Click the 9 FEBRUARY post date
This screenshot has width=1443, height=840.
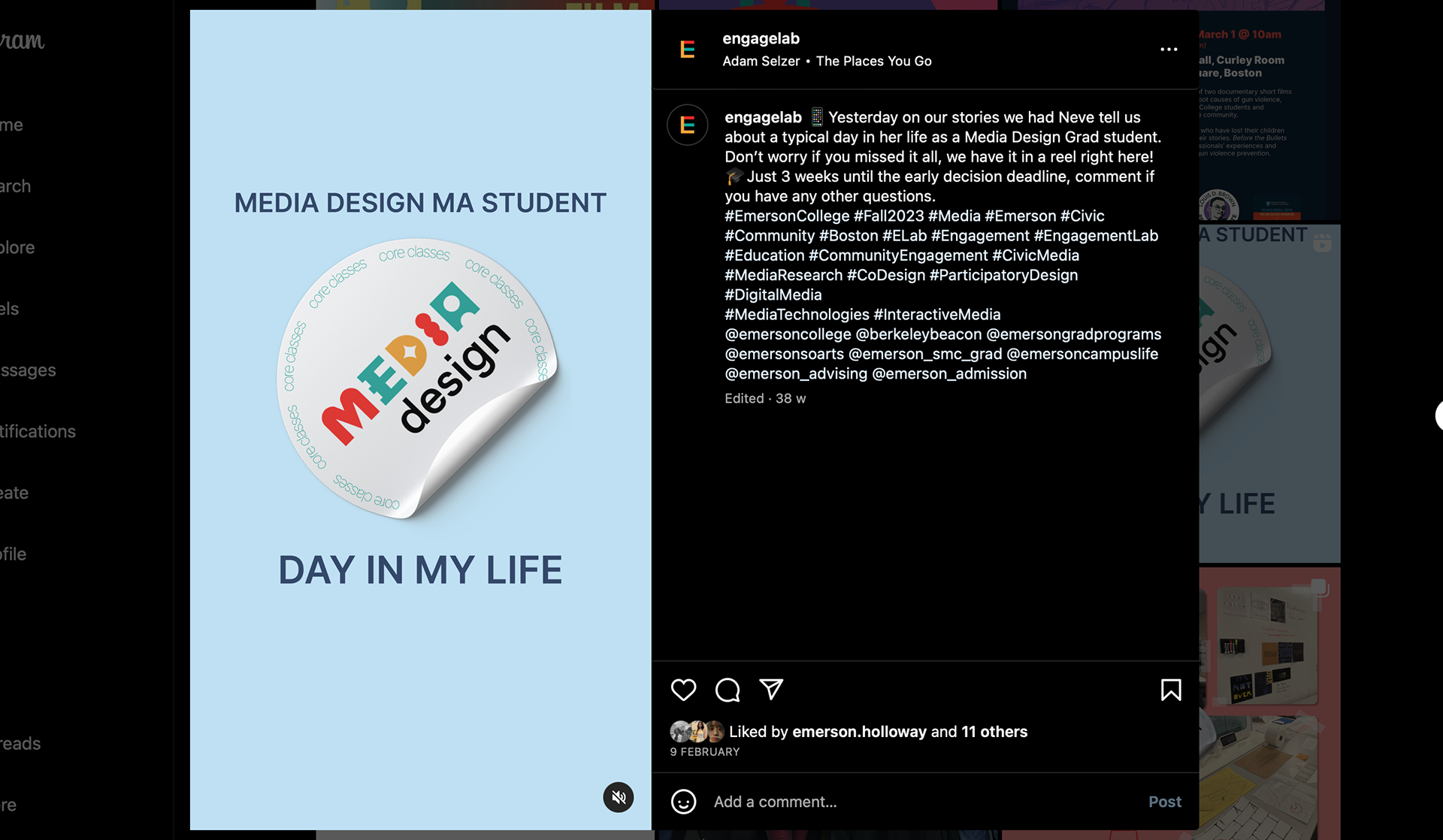coord(705,751)
